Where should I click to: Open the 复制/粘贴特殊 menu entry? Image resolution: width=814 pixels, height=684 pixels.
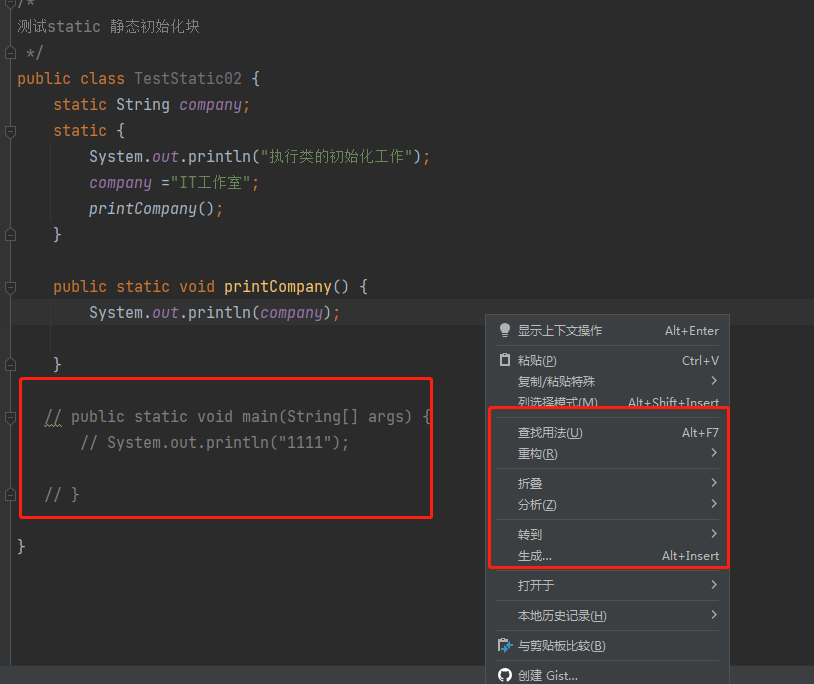[607, 381]
